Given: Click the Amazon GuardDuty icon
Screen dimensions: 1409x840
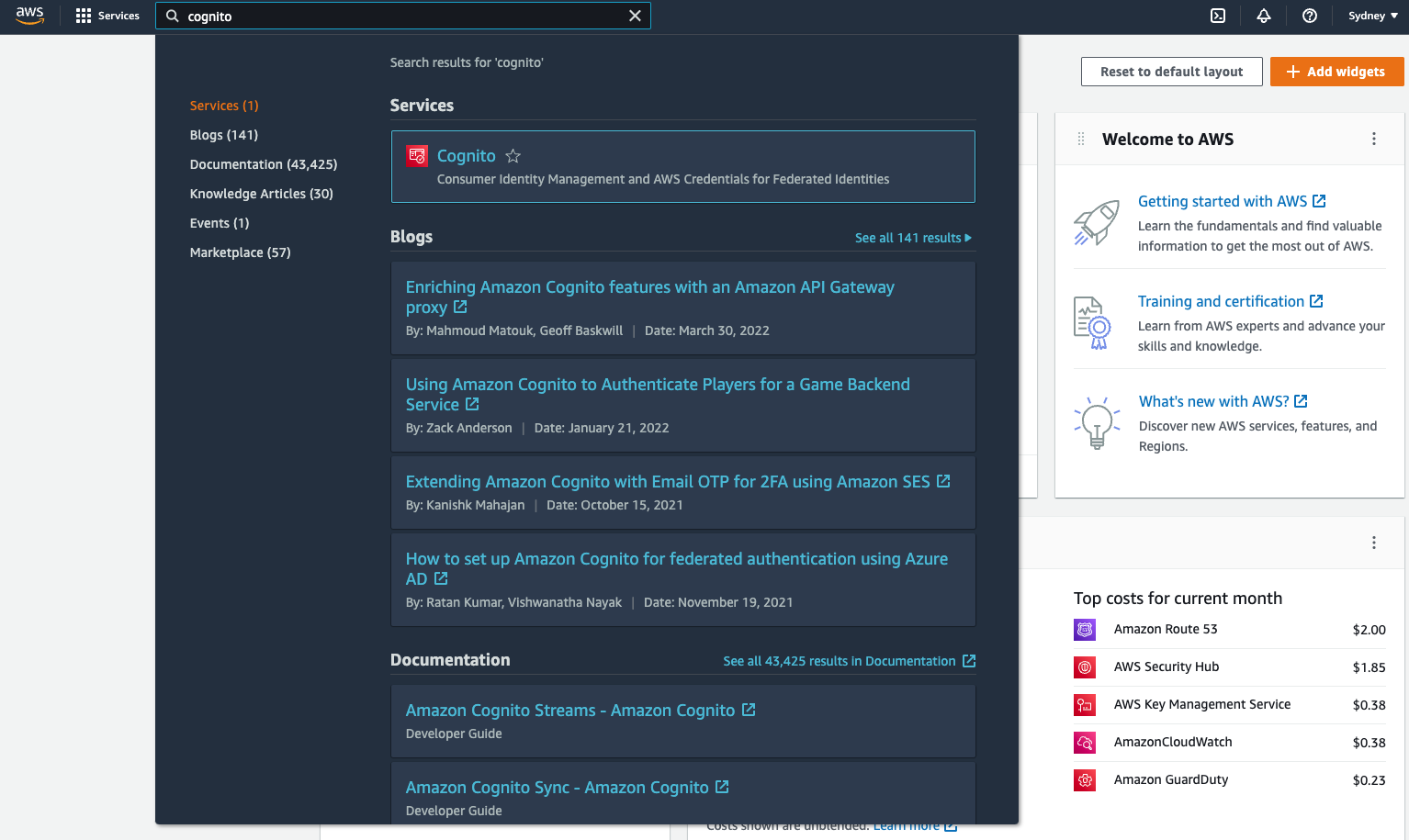Looking at the screenshot, I should [x=1085, y=780].
